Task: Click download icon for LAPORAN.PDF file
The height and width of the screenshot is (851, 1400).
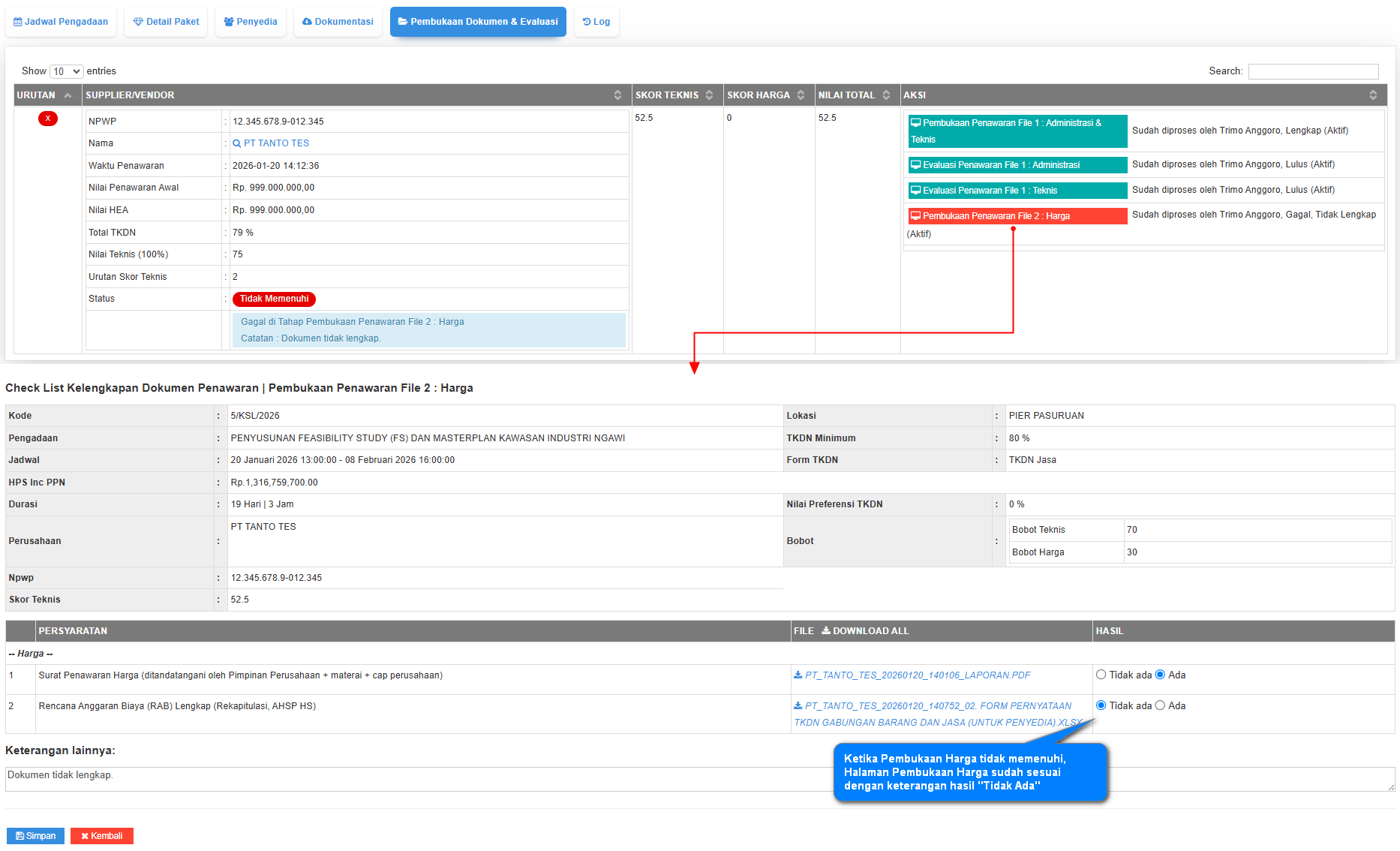Action: click(798, 675)
